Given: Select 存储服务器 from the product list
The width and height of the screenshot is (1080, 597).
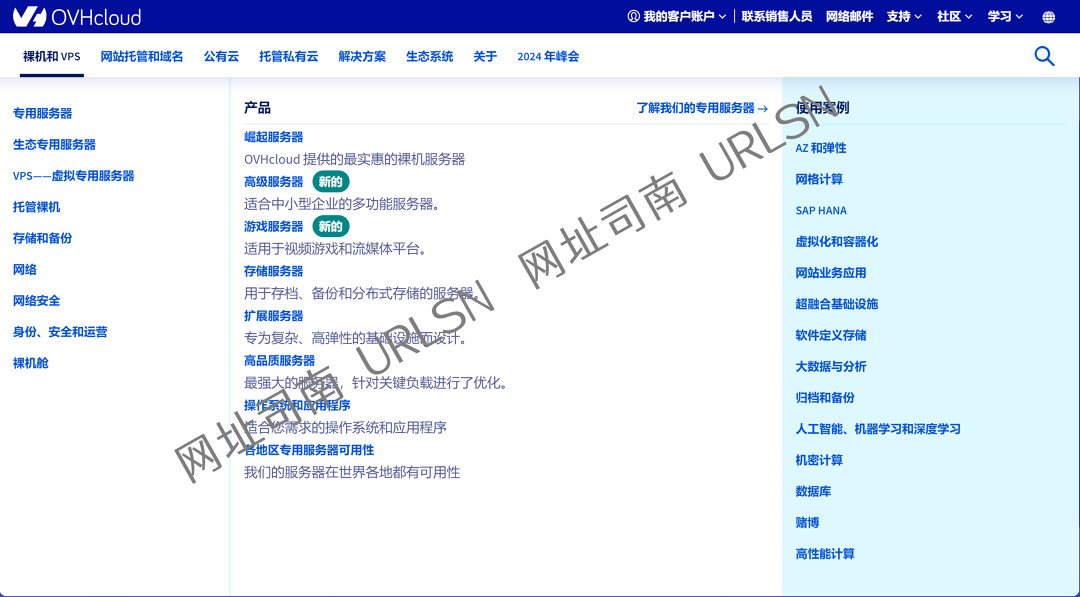Looking at the screenshot, I should [x=273, y=270].
